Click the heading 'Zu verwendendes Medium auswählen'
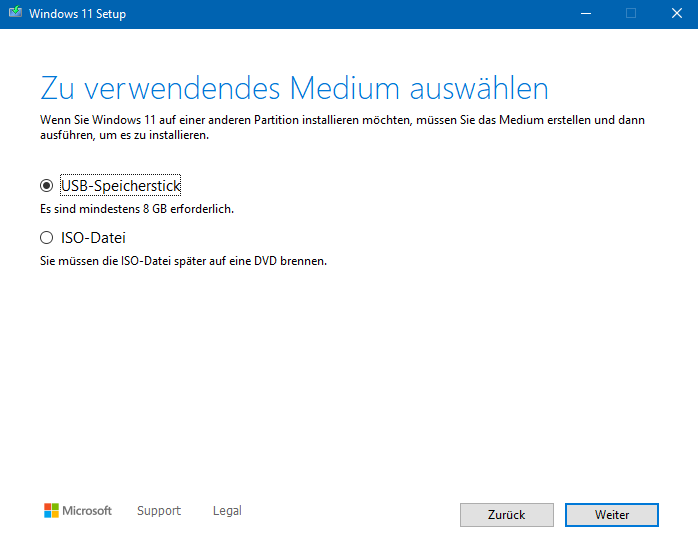This screenshot has width=698, height=551. tap(294, 88)
